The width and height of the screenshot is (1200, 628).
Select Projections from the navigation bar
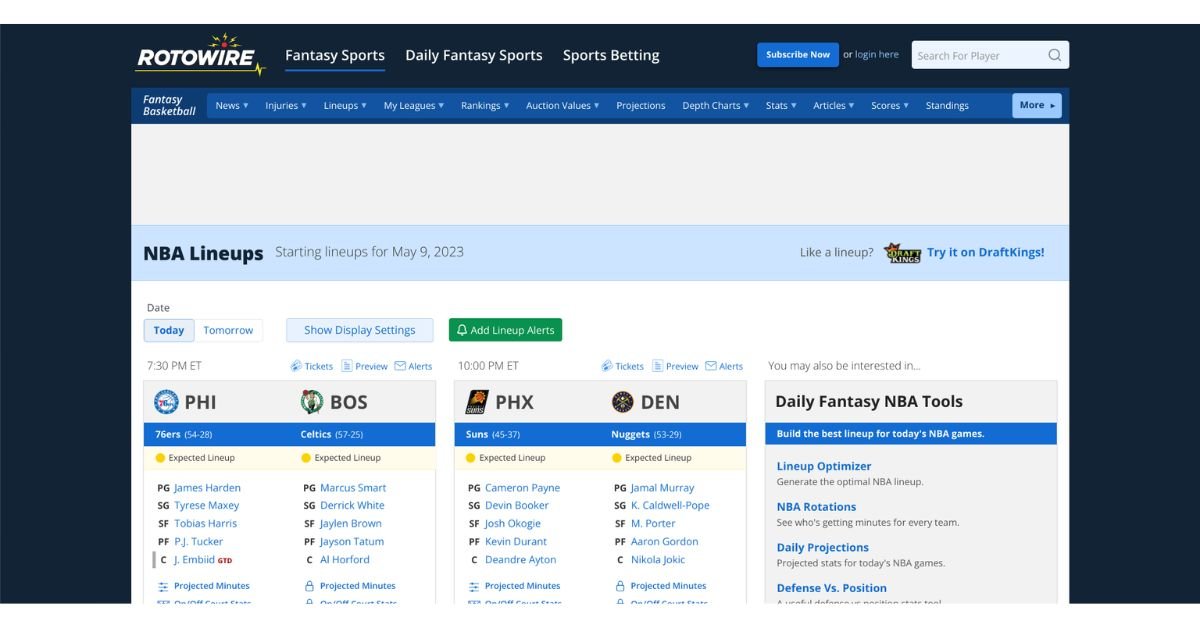(640, 105)
